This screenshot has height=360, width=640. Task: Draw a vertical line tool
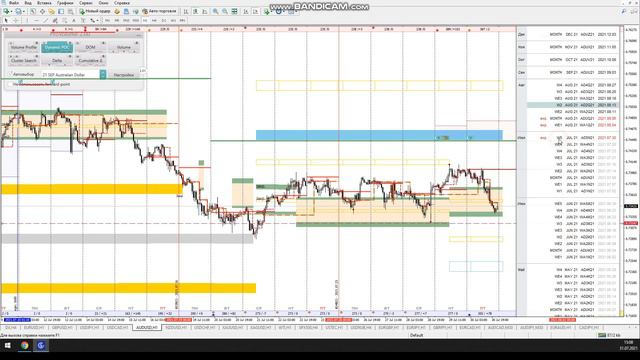point(27,20)
